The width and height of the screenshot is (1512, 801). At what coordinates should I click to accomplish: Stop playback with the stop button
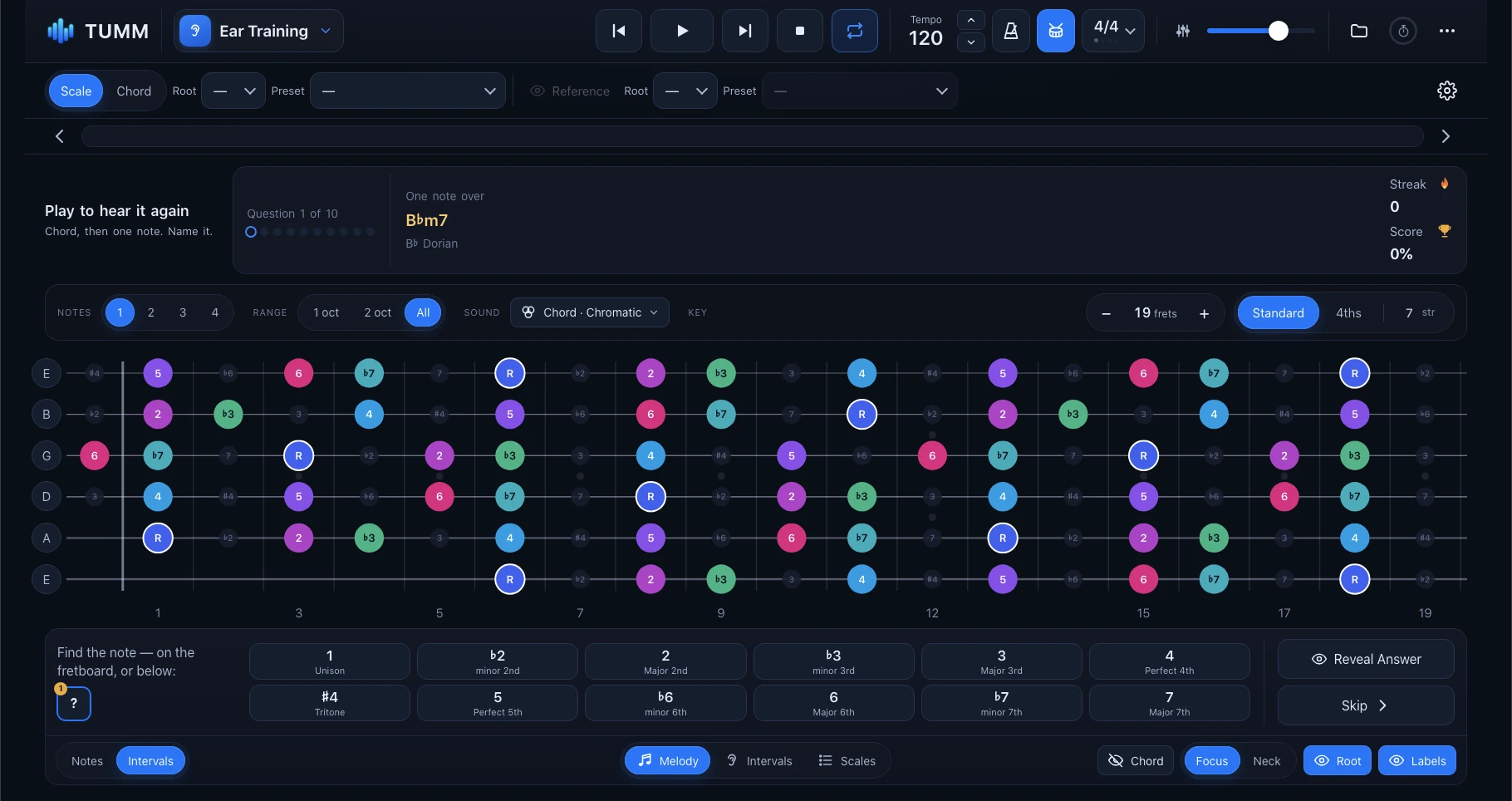tap(800, 31)
